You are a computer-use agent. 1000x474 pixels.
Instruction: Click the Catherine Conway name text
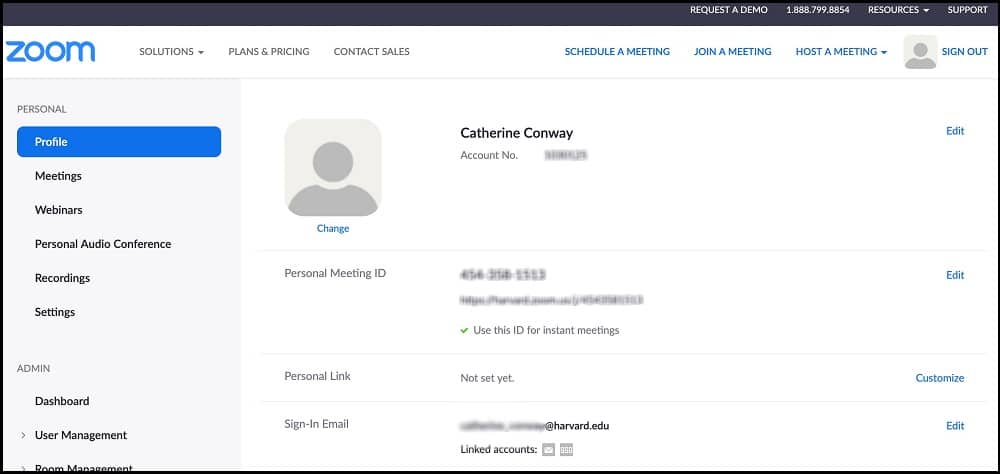click(517, 133)
